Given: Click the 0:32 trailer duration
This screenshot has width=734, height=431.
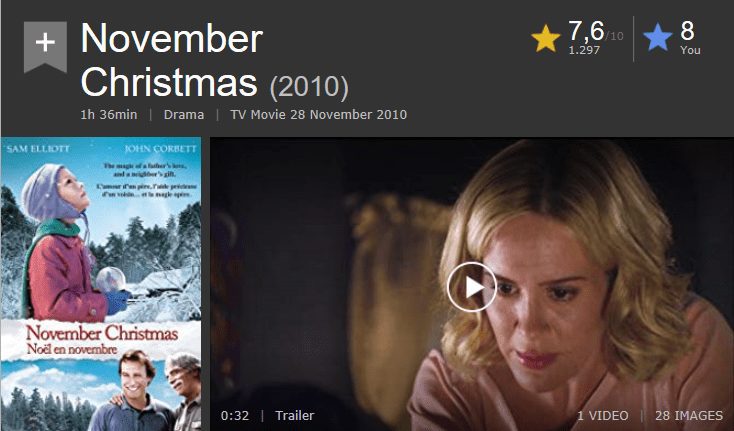Looking at the screenshot, I should 235,416.
